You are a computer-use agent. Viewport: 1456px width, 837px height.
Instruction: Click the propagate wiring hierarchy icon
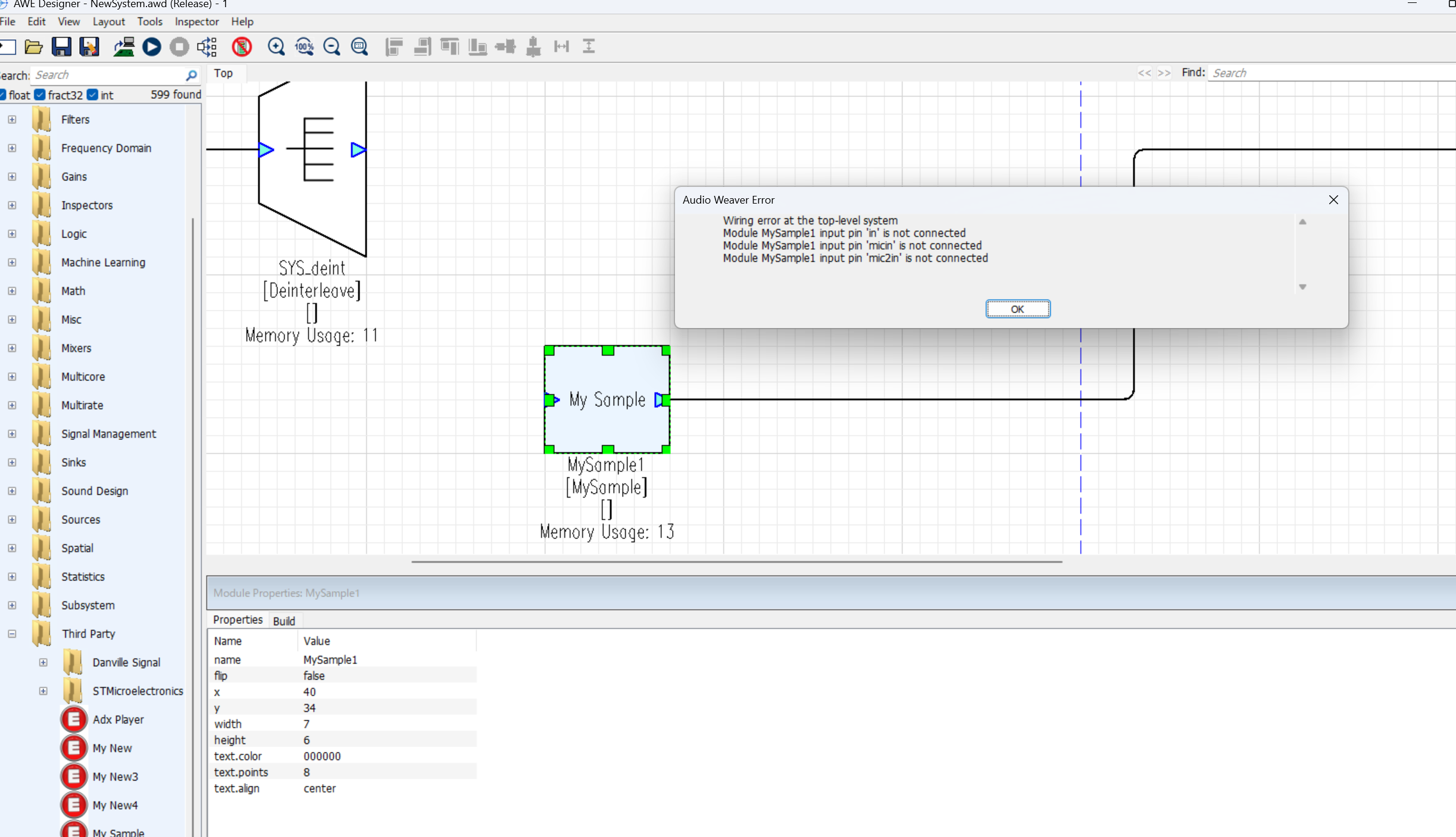[207, 46]
